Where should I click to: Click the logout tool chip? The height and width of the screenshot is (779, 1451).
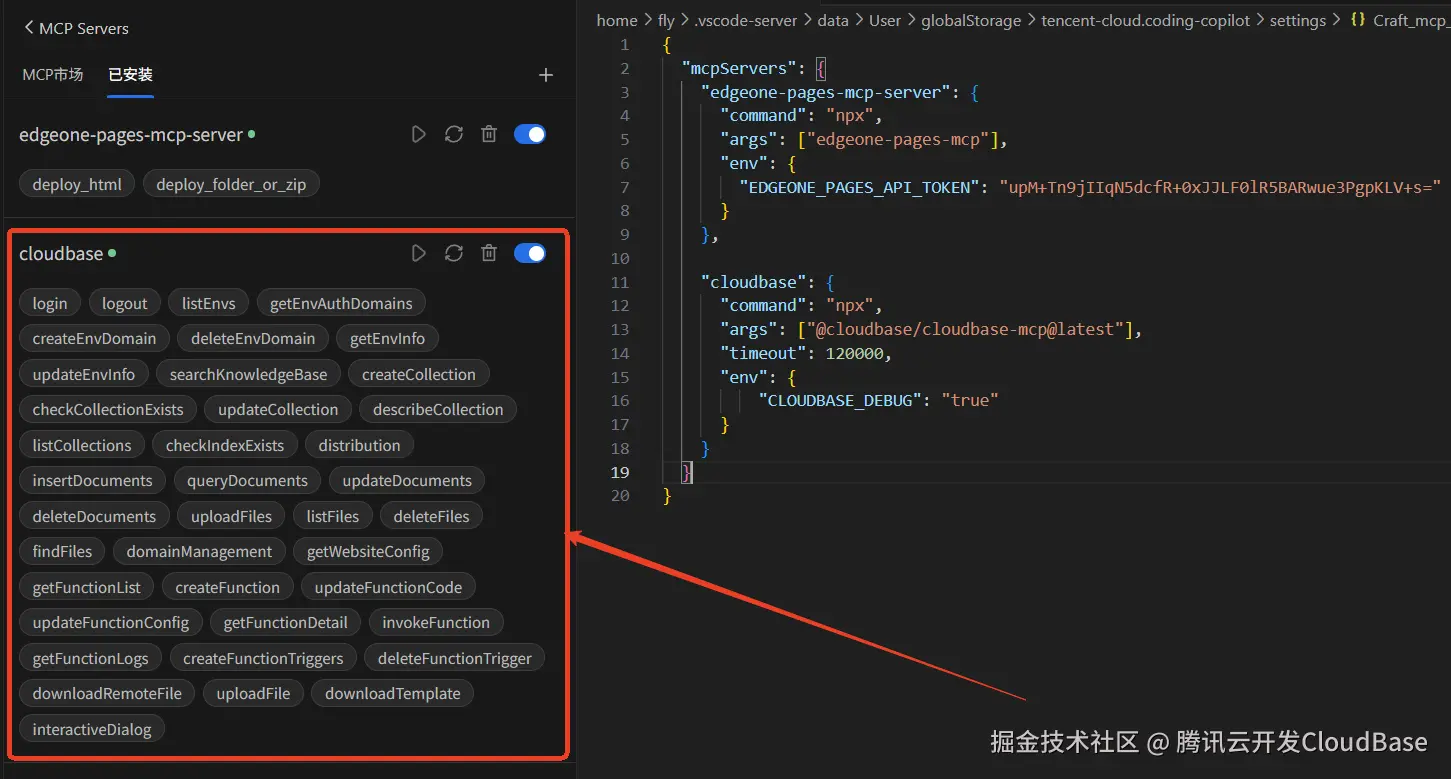(125, 303)
